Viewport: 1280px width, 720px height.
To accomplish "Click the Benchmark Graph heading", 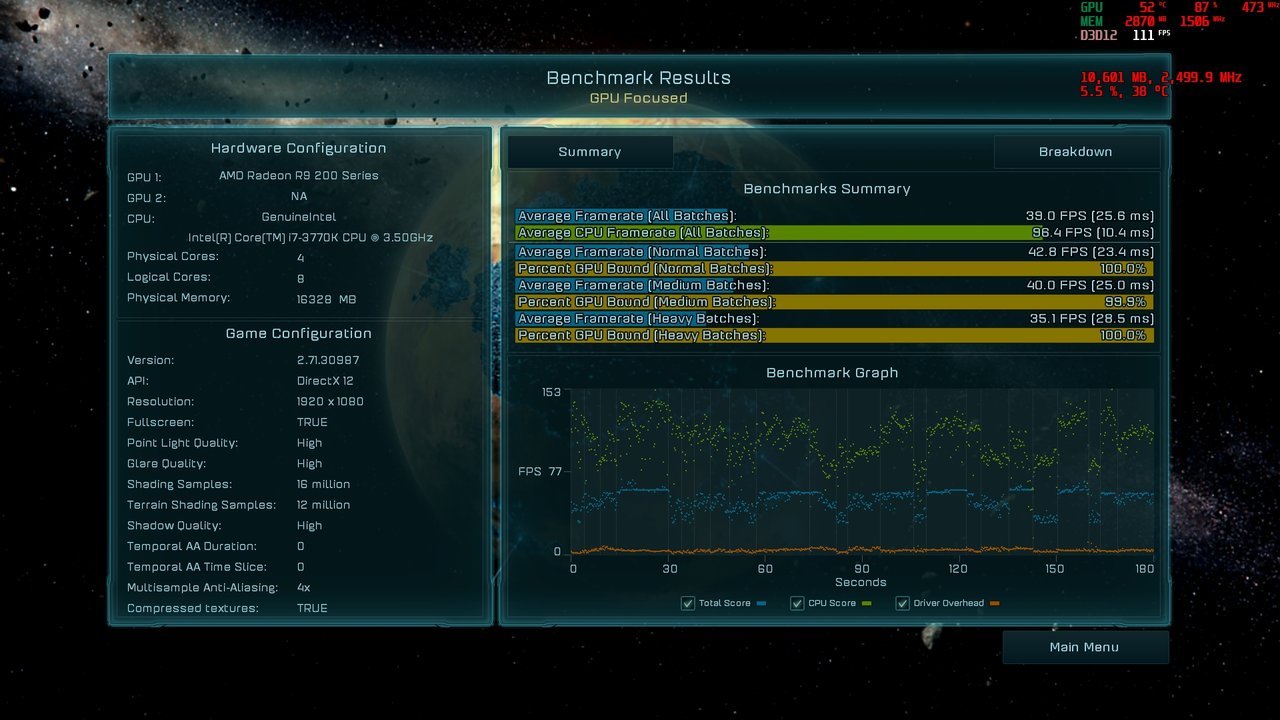I will click(832, 373).
